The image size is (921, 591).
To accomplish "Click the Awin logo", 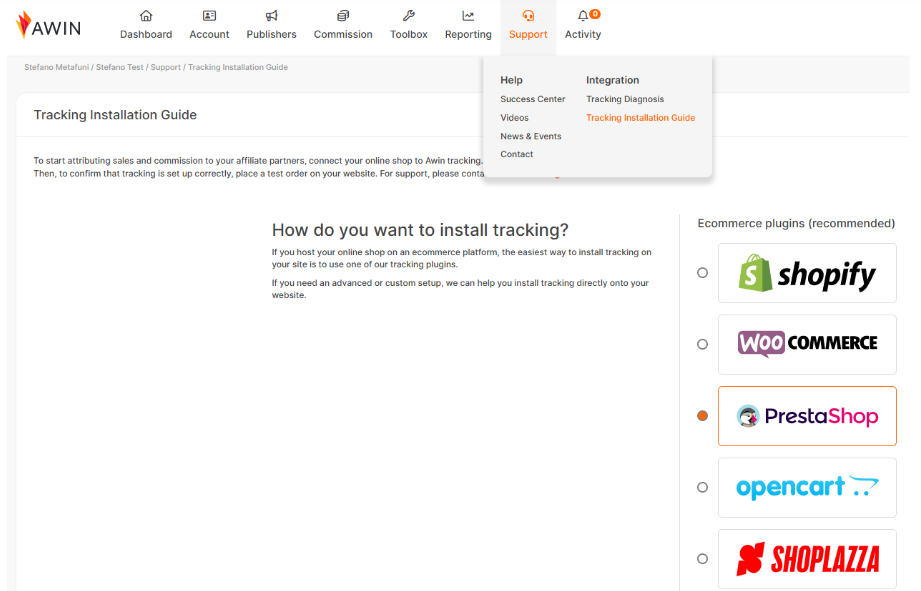I will click(x=49, y=26).
